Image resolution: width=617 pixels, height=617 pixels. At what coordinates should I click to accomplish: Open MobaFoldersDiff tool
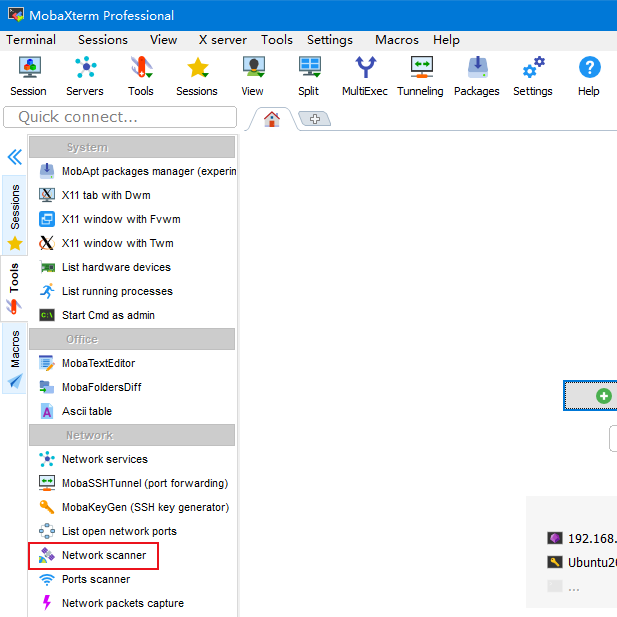click(90, 387)
